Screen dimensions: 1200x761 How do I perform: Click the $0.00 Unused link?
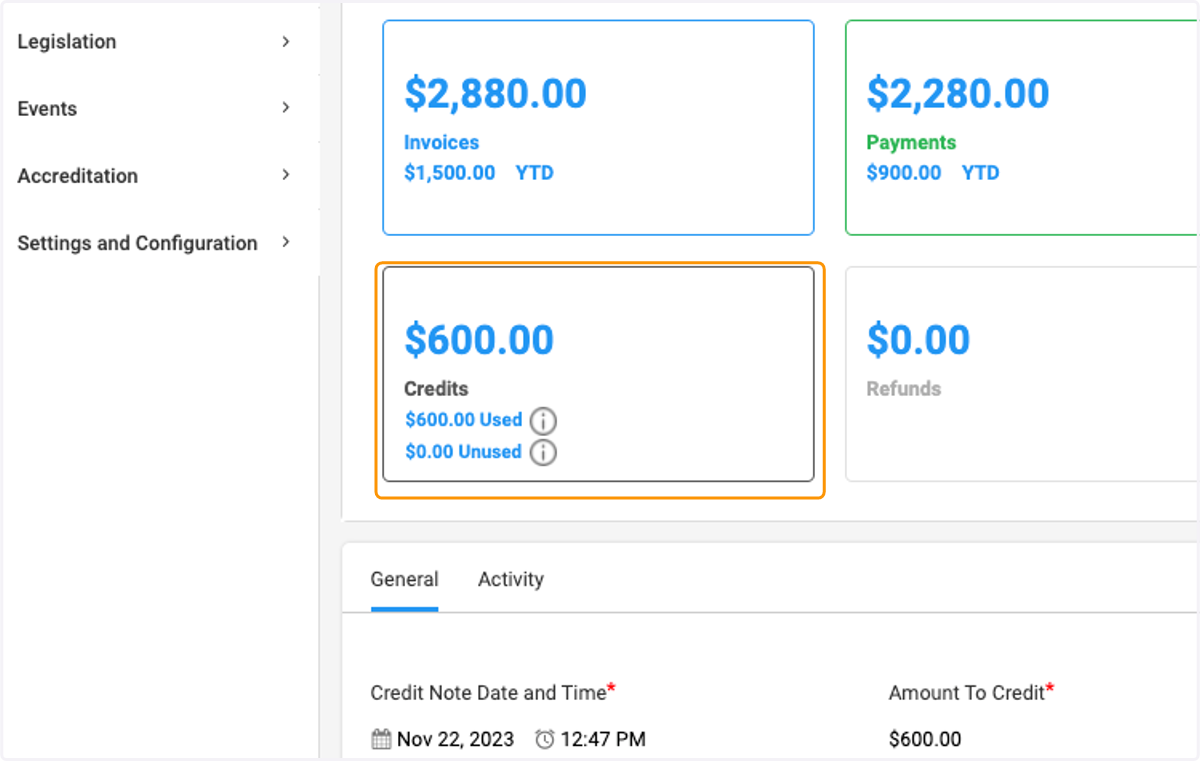click(x=463, y=452)
